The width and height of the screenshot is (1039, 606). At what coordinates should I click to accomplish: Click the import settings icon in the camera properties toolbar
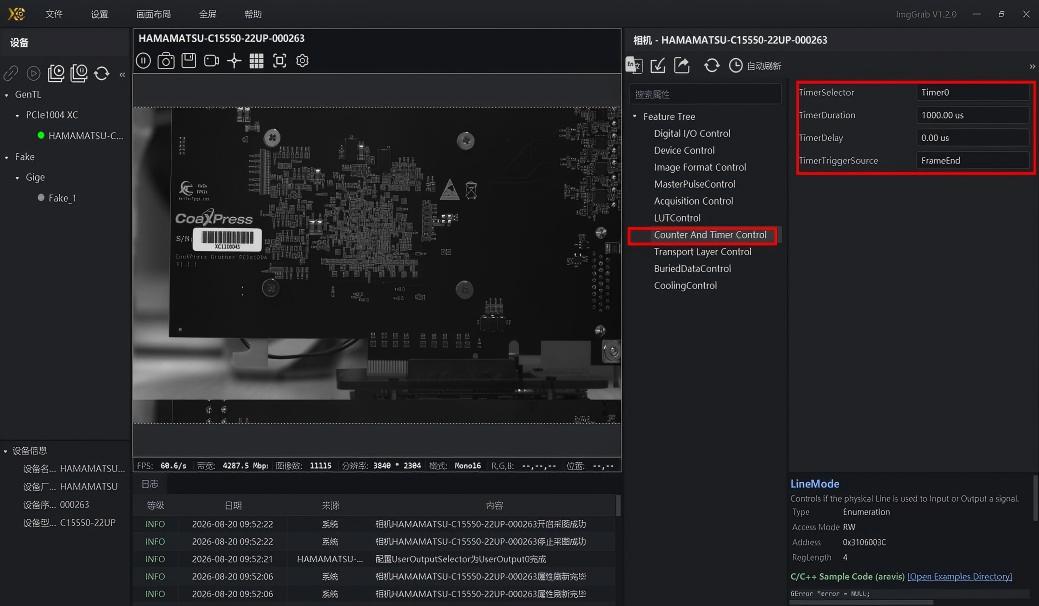[x=657, y=65]
